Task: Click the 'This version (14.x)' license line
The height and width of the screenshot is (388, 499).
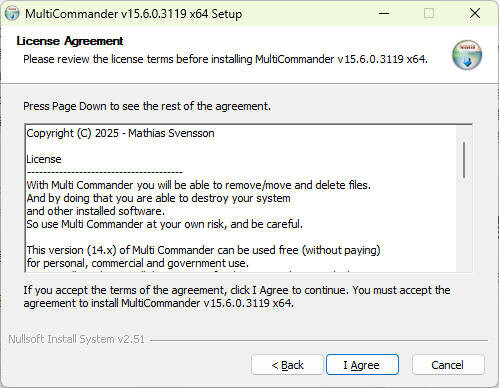Action: click(x=203, y=250)
